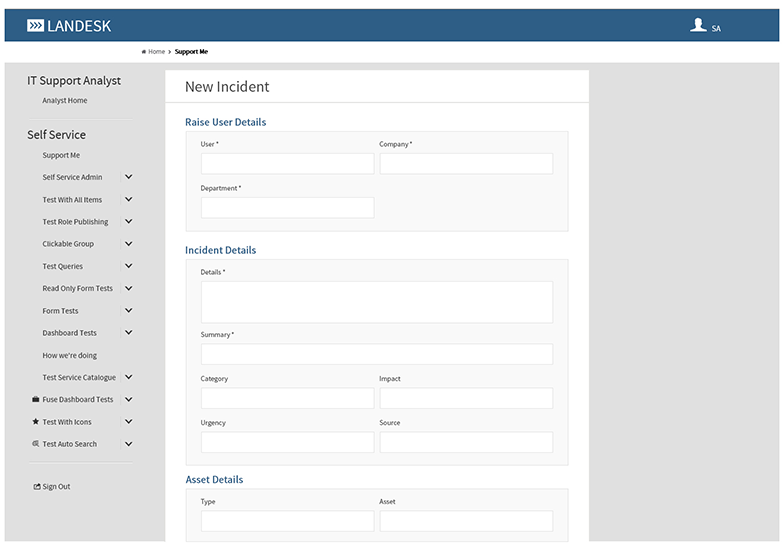Click the Sign Out icon
The height and width of the screenshot is (557, 784).
tap(37, 487)
